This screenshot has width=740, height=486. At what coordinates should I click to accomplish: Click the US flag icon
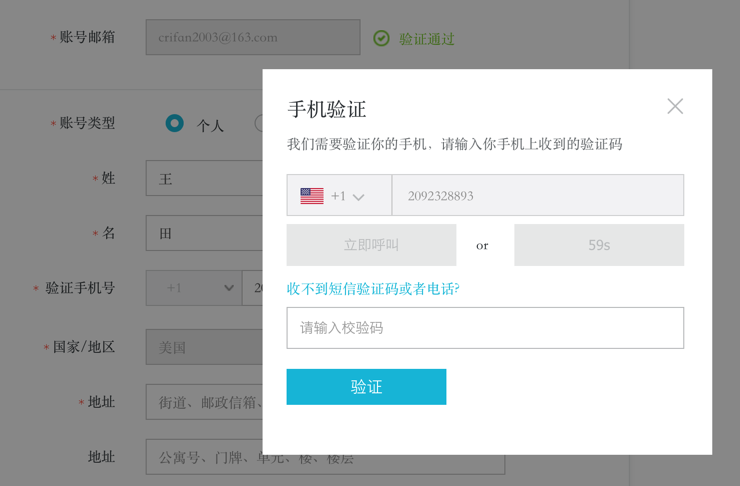pyautogui.click(x=312, y=196)
